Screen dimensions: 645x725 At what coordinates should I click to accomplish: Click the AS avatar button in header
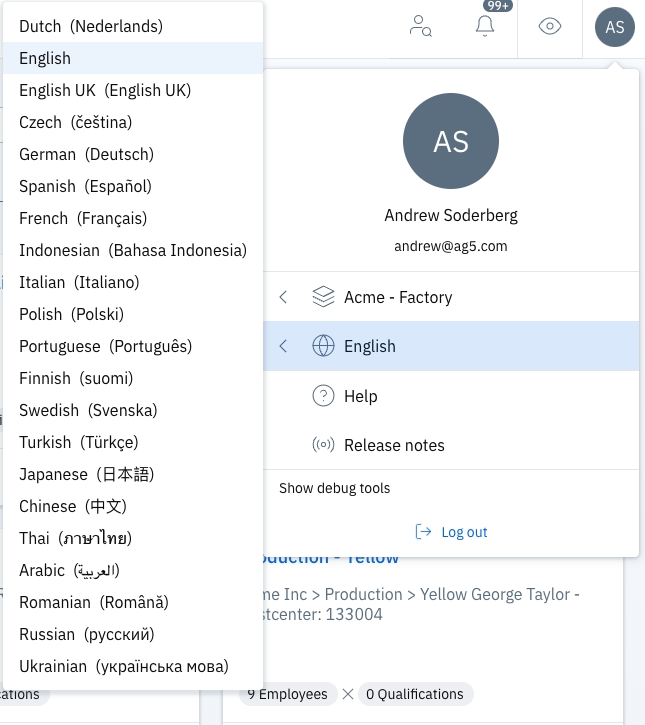tap(614, 27)
